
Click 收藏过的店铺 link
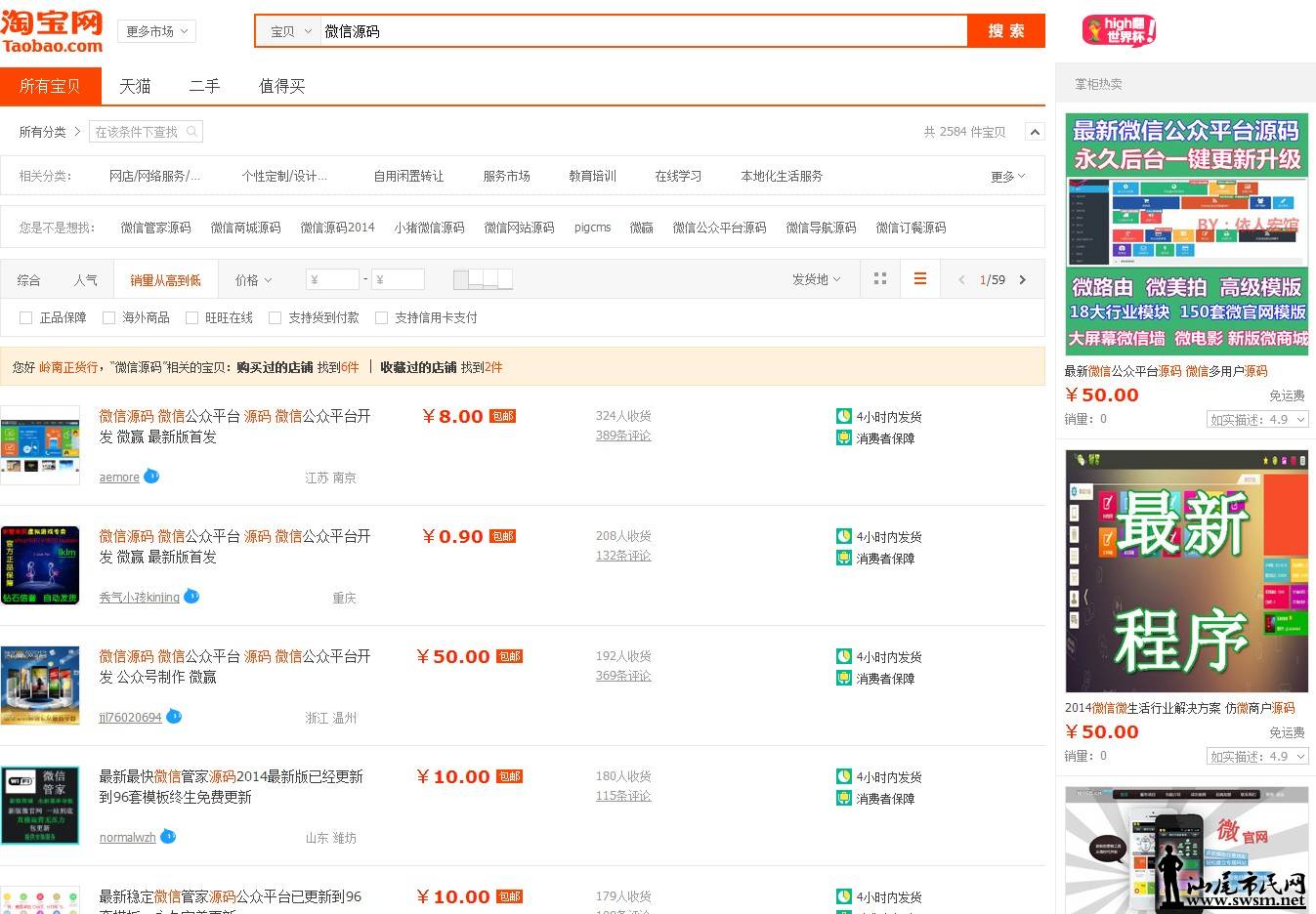418,367
